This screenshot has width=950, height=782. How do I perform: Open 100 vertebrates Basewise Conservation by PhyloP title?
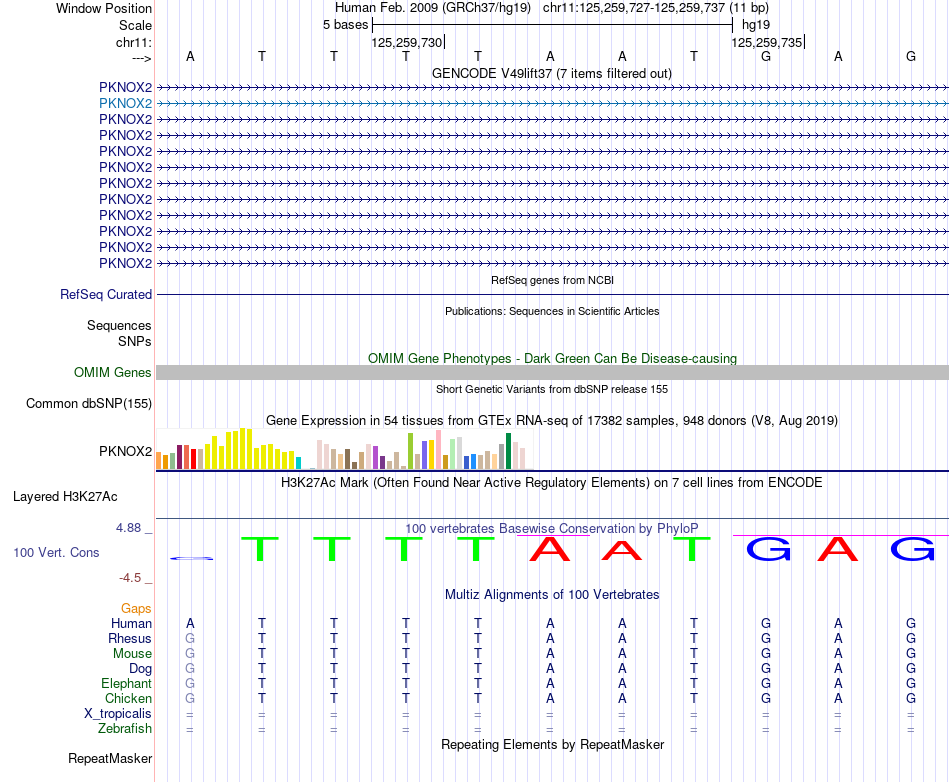click(552, 528)
